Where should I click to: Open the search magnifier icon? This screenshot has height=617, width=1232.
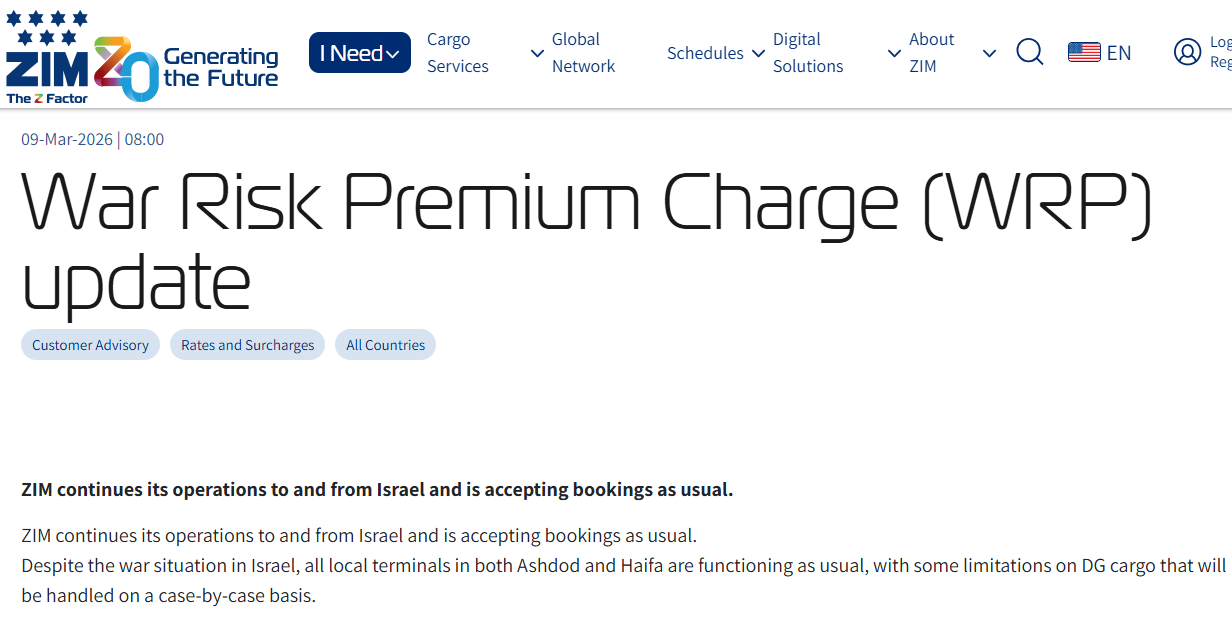tap(1029, 52)
